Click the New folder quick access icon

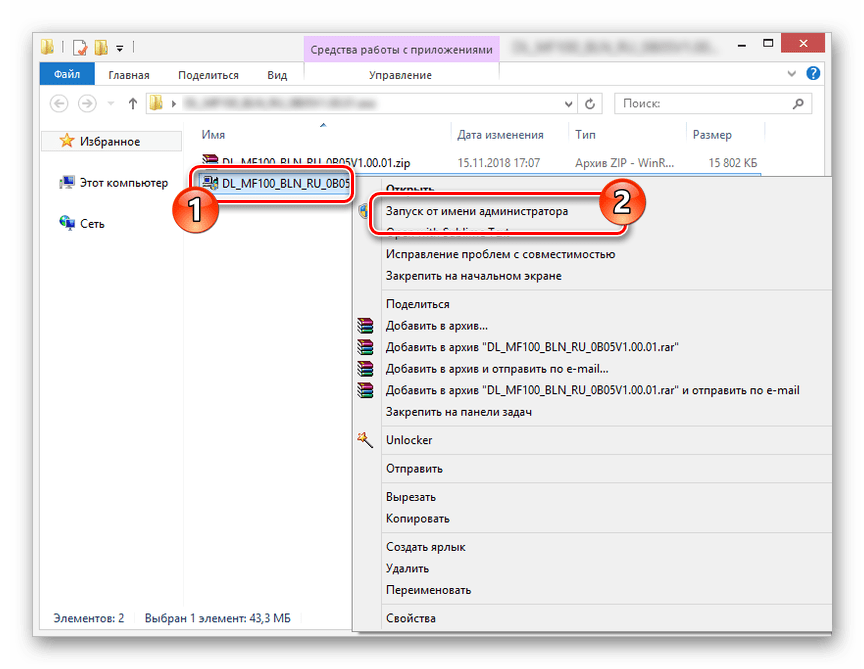tap(100, 48)
